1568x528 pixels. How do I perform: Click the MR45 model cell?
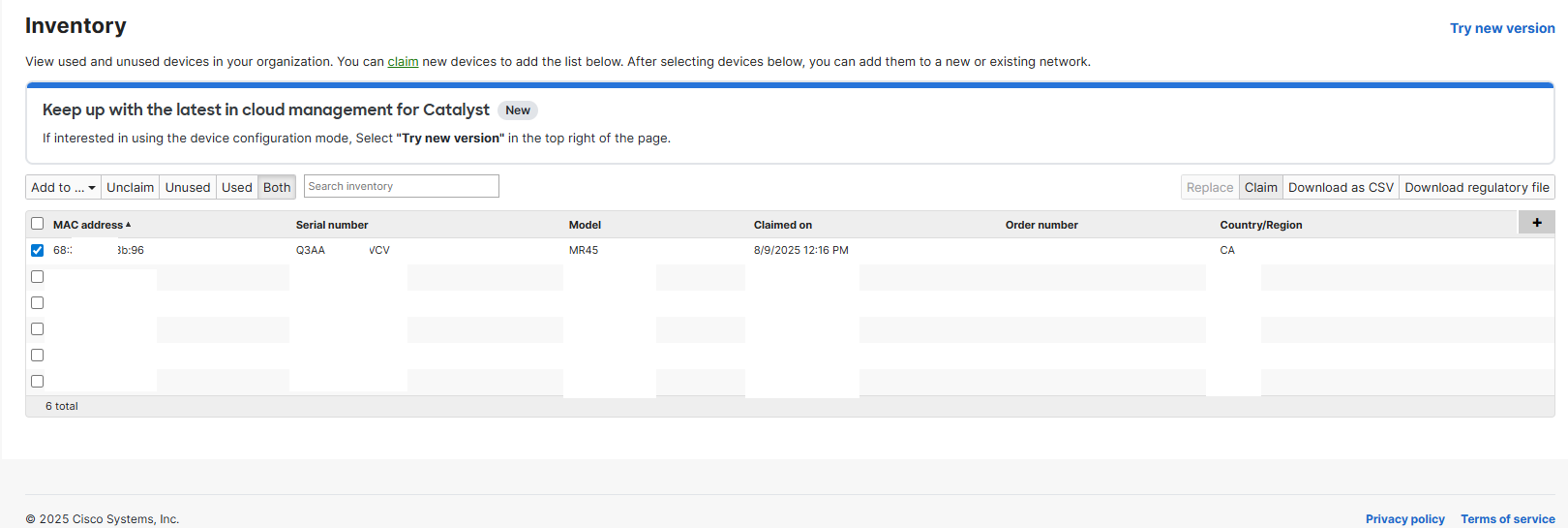point(584,250)
